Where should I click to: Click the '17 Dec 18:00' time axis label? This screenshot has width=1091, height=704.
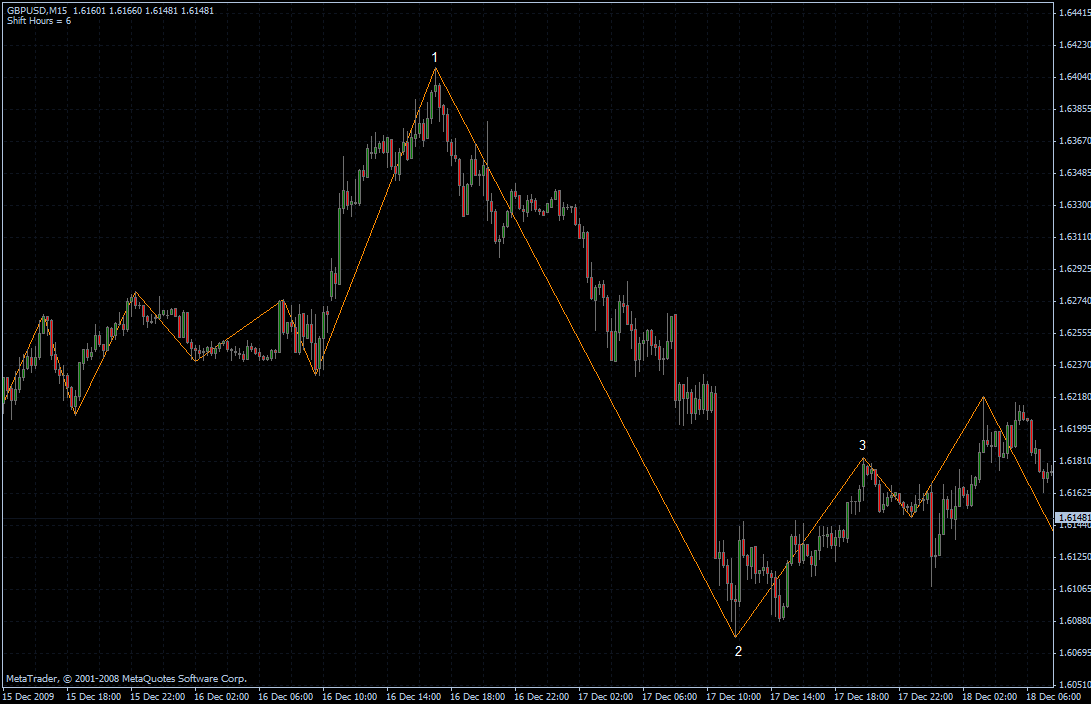click(x=861, y=696)
